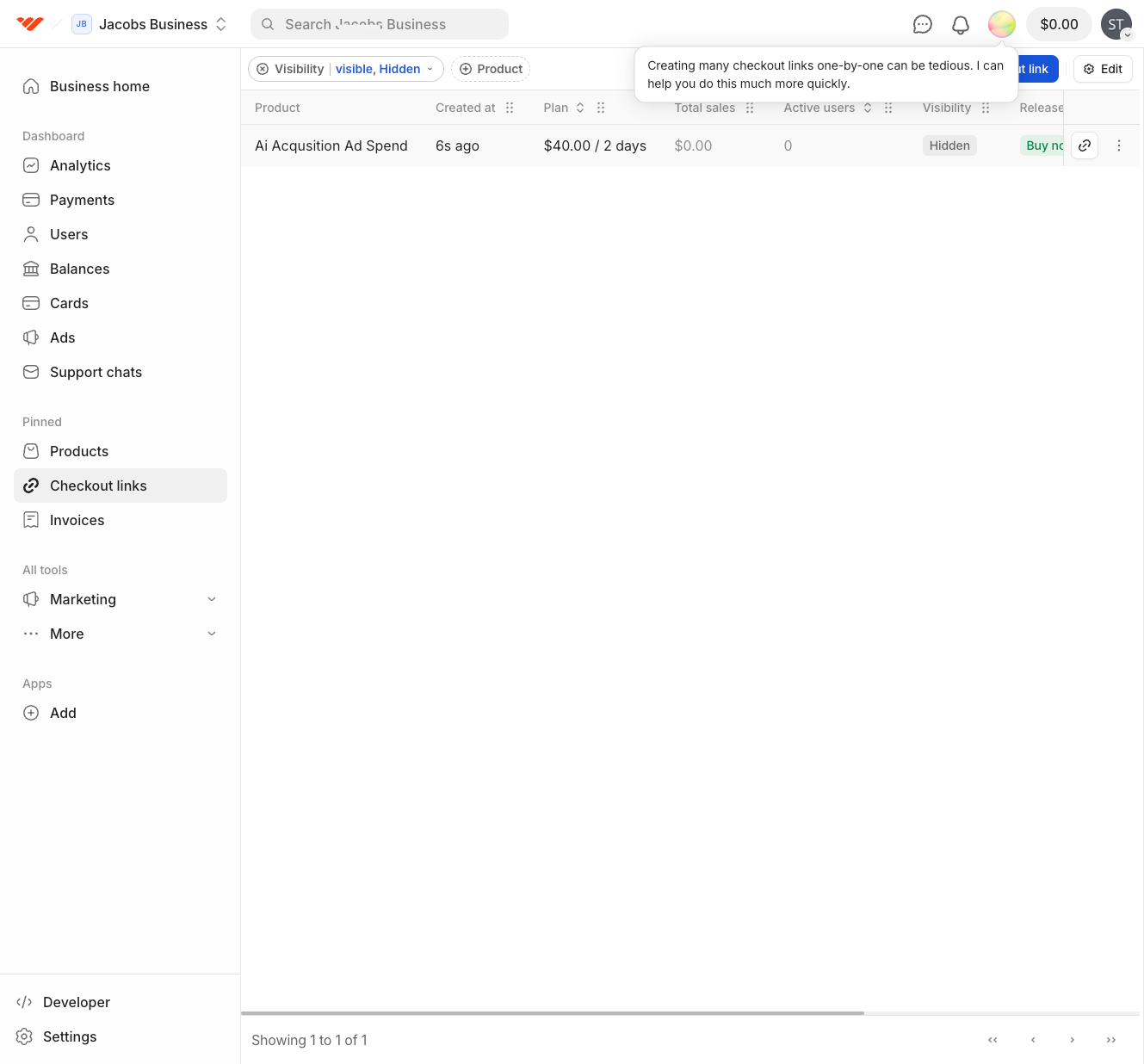Copy the checkout link with link icon
The width and height of the screenshot is (1144, 1064).
point(1085,145)
